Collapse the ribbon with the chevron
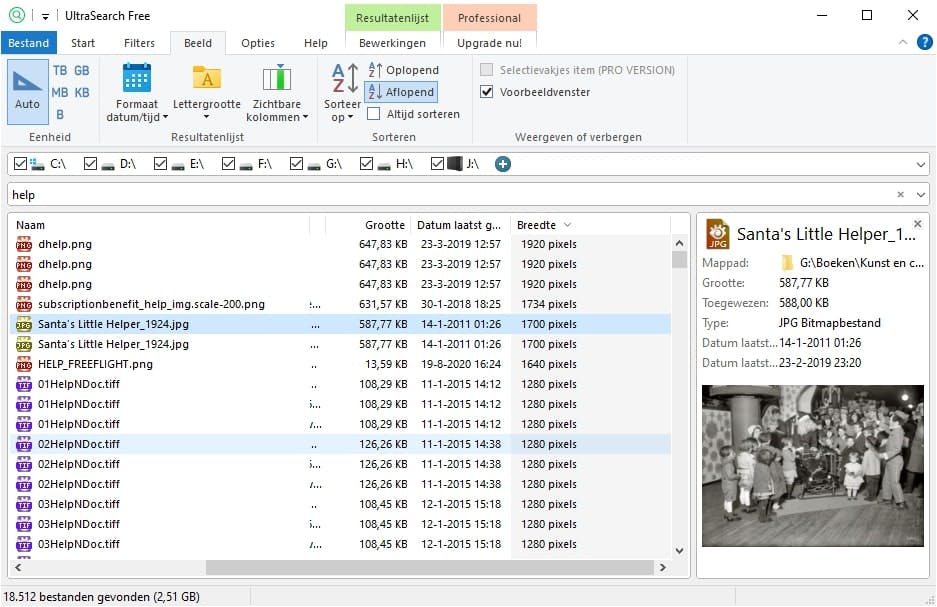Screen dimensions: 937x607 (x=903, y=42)
